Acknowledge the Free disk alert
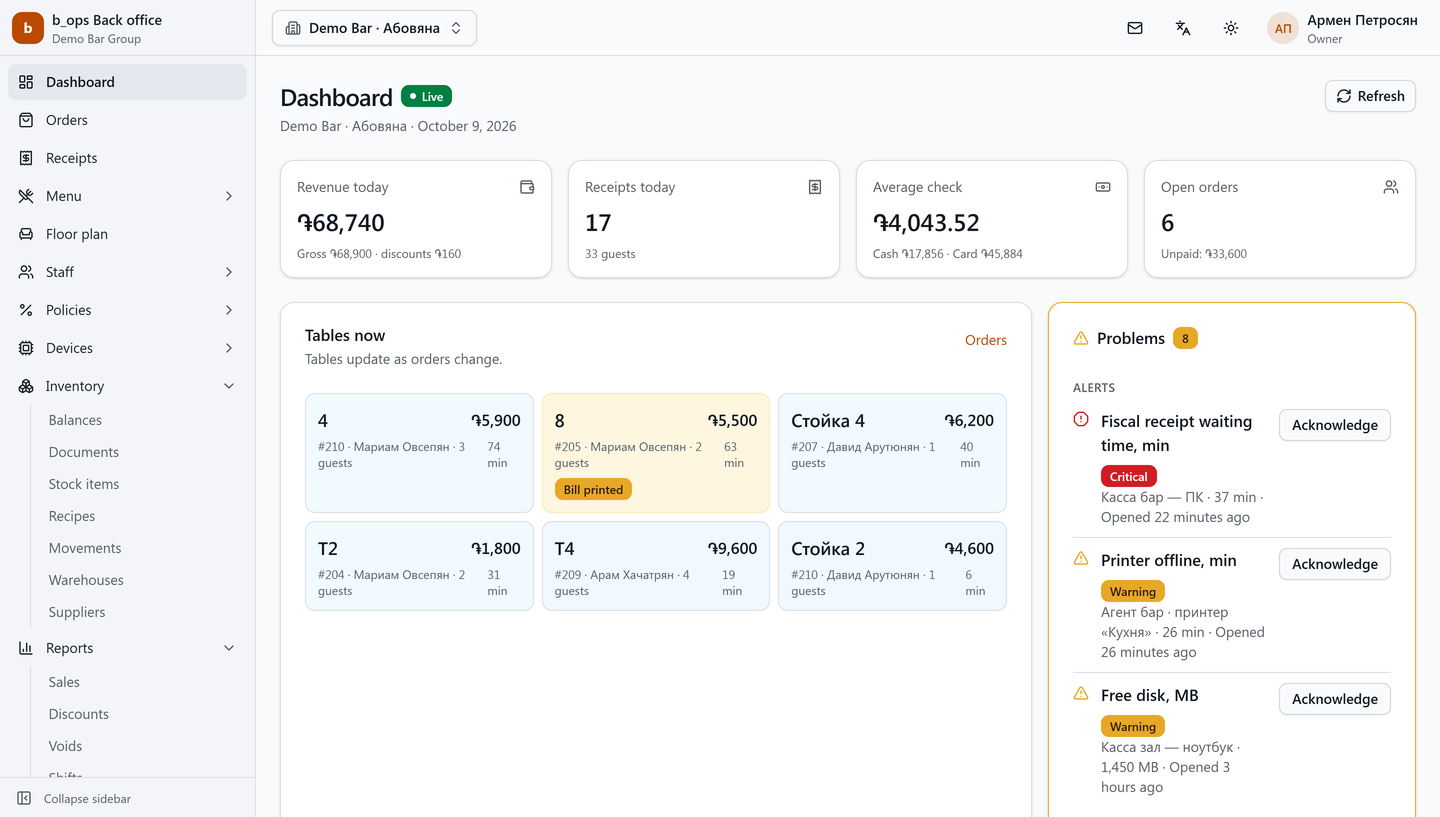 1334,699
